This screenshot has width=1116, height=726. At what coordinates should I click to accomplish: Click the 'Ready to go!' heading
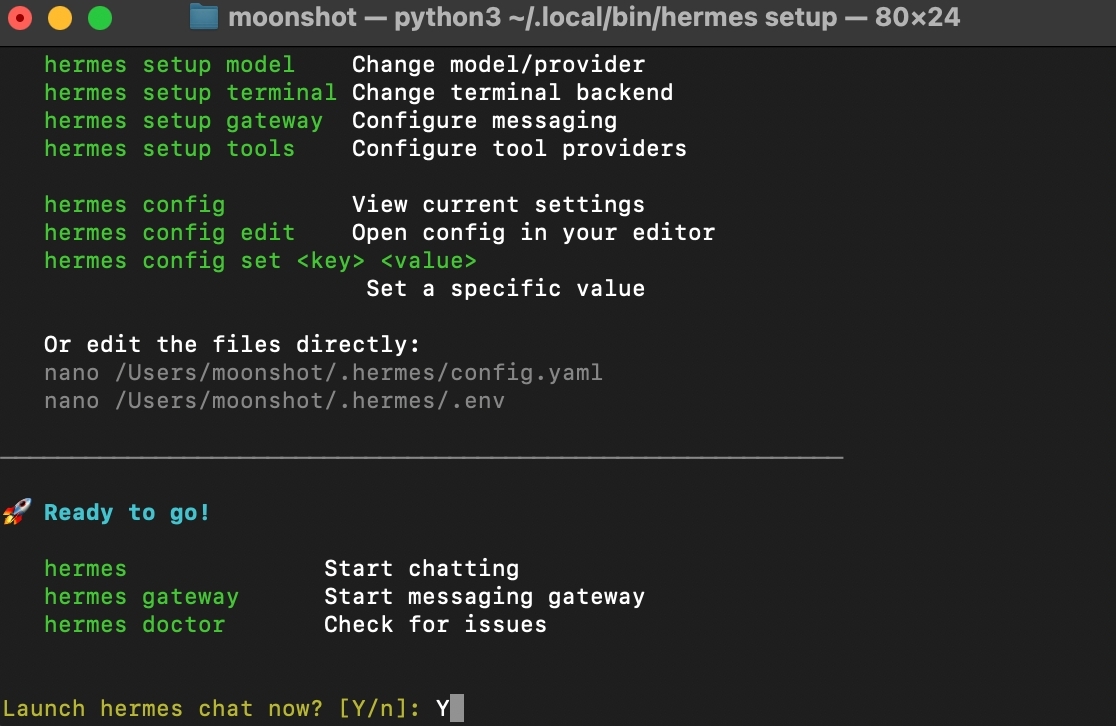coord(127,513)
